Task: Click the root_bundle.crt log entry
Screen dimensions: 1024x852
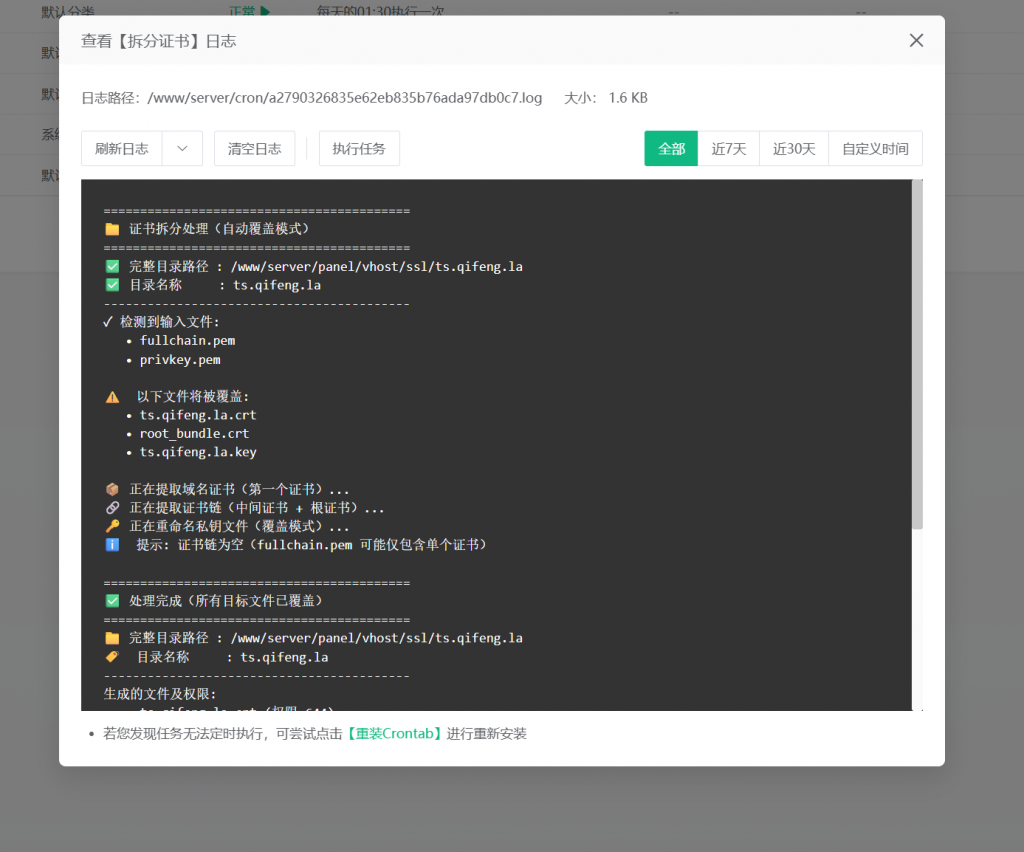Action: coord(194,434)
